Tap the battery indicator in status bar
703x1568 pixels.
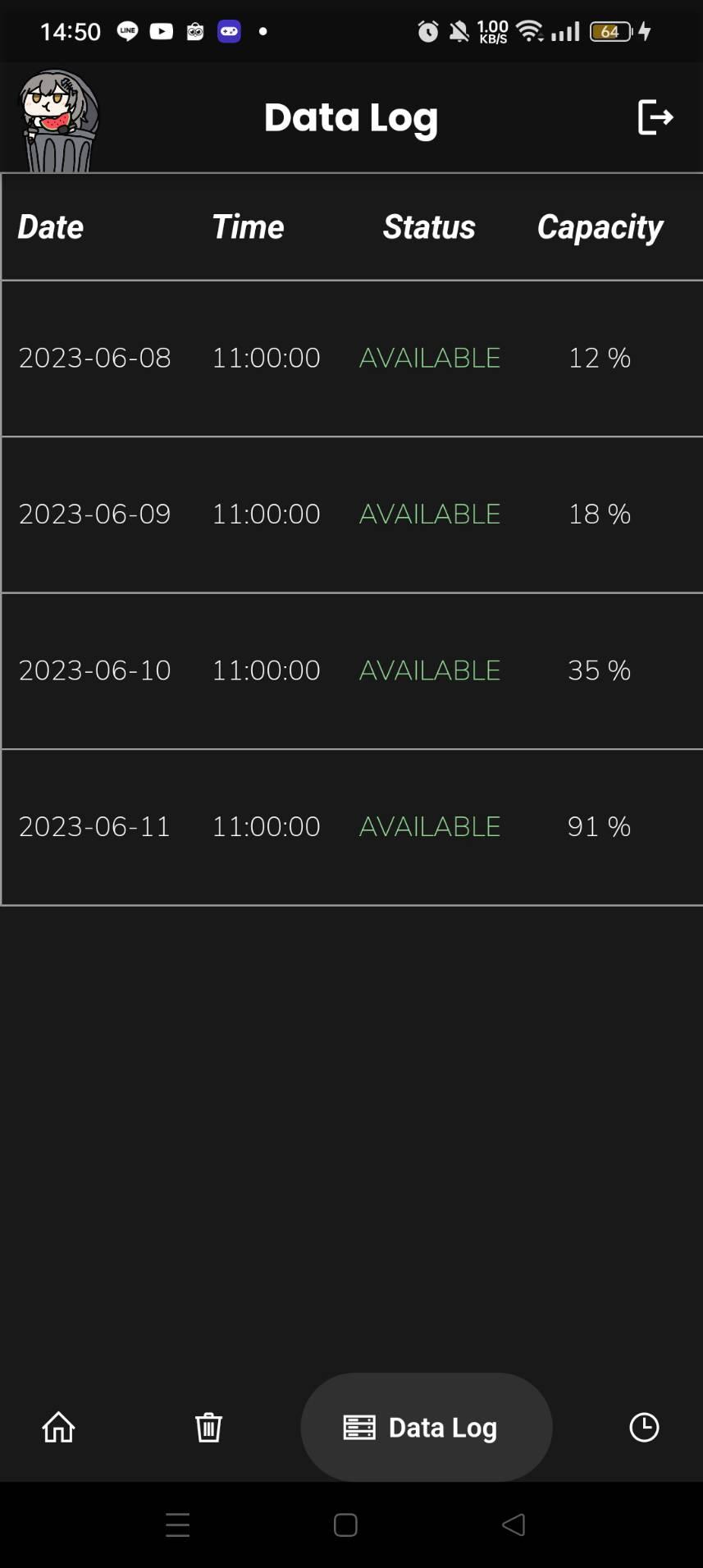click(x=611, y=31)
